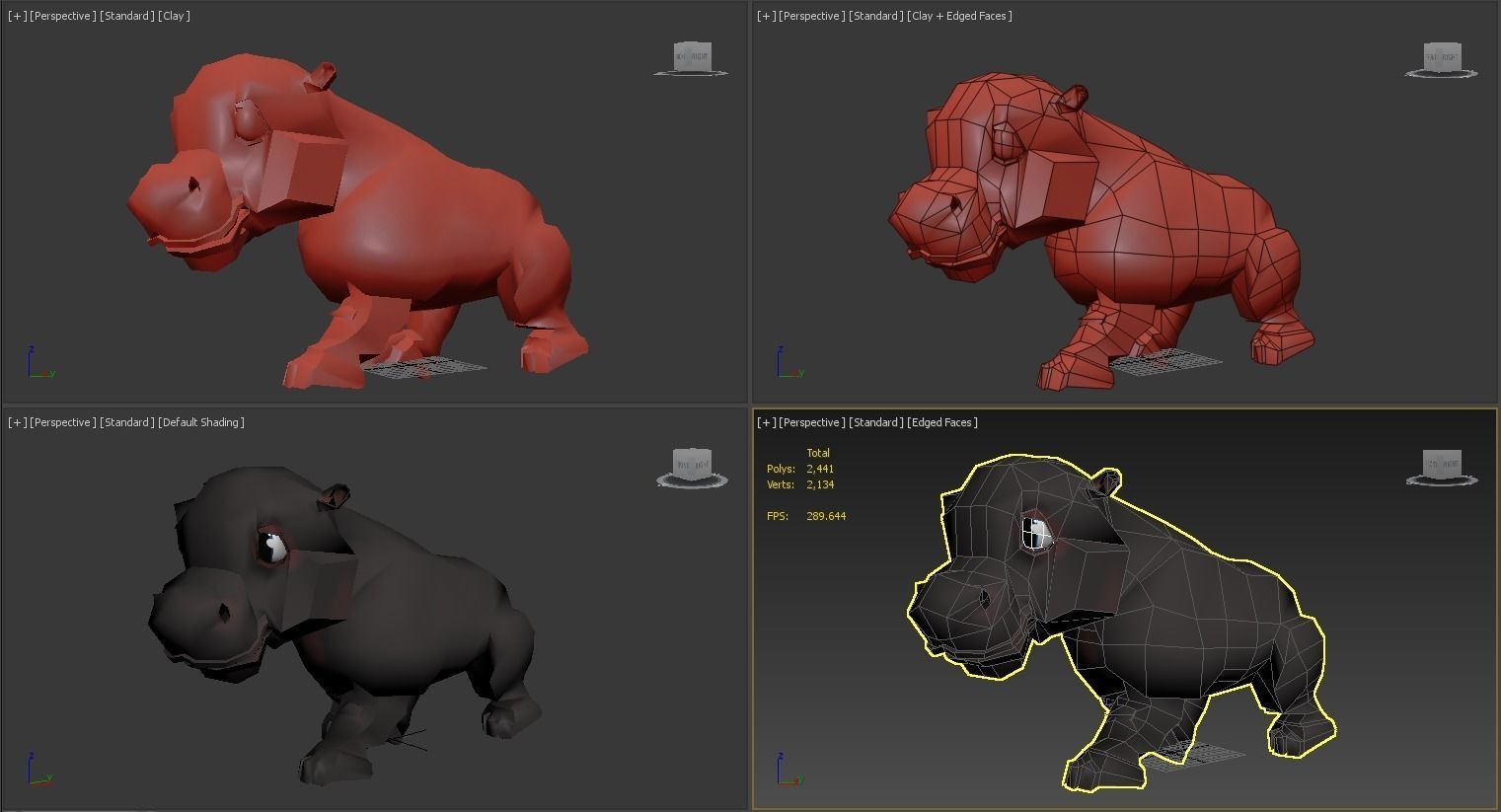Click the 'Polys: 2,441' statistic
Image resolution: width=1501 pixels, height=812 pixels.
pos(800,469)
